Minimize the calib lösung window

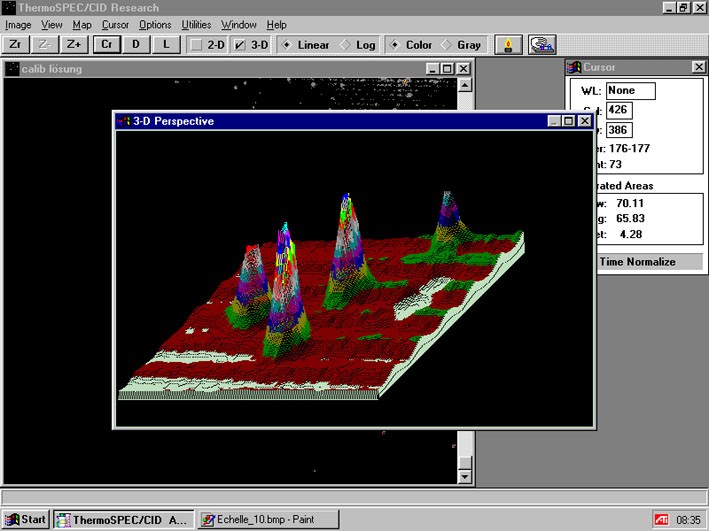pos(433,69)
